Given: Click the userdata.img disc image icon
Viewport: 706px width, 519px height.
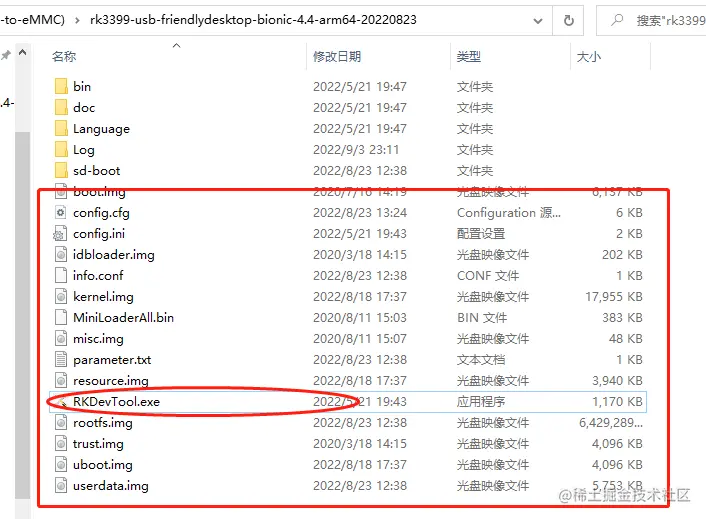Looking at the screenshot, I should click(61, 486).
